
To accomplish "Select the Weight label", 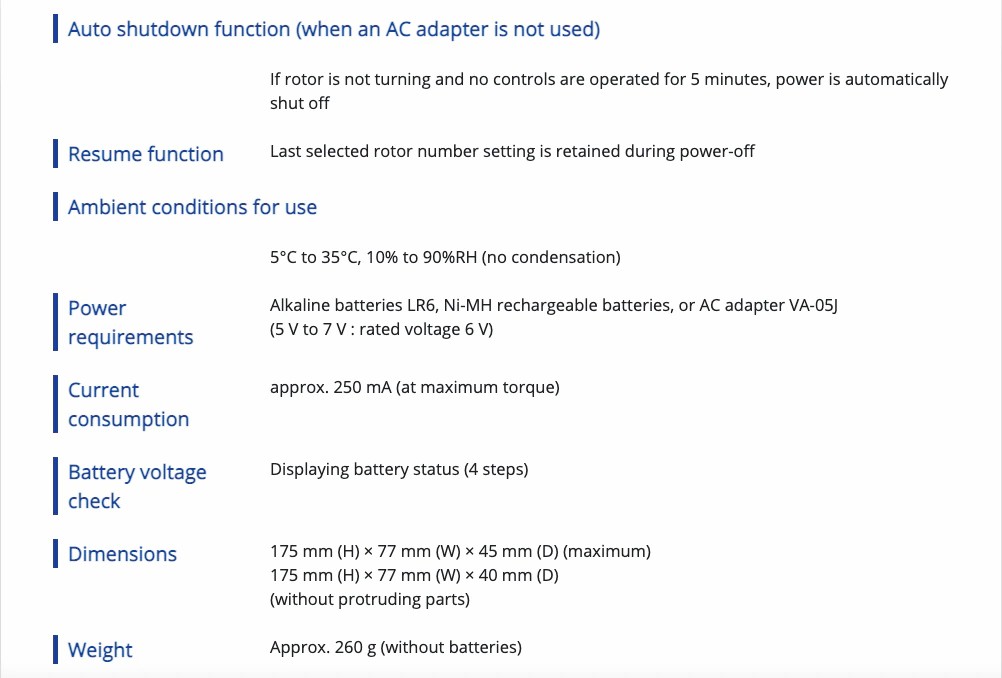I will point(100,650).
